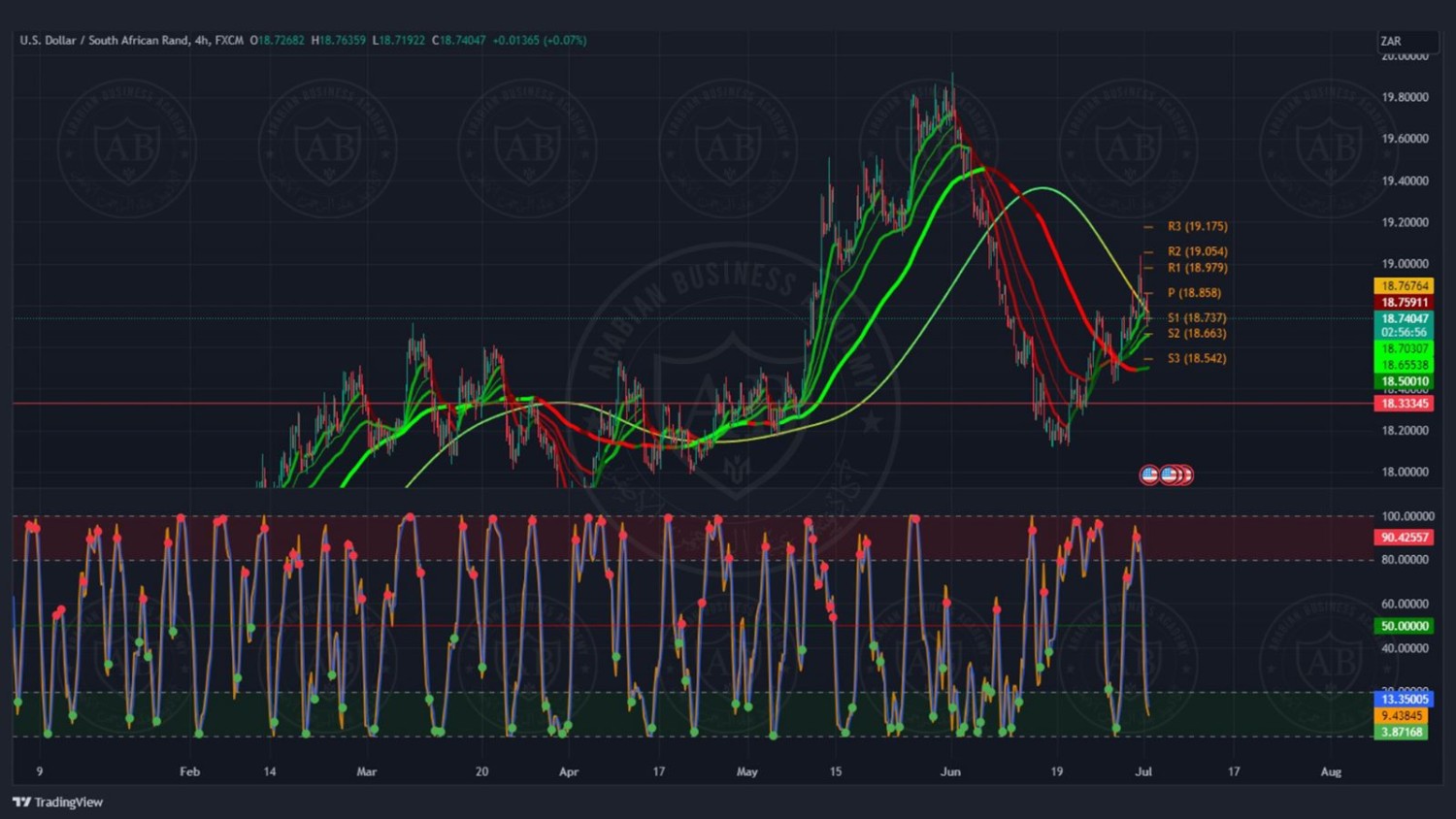This screenshot has width=1456, height=819.
Task: Select the R3 (19.175) pivot label
Action: tap(1197, 226)
